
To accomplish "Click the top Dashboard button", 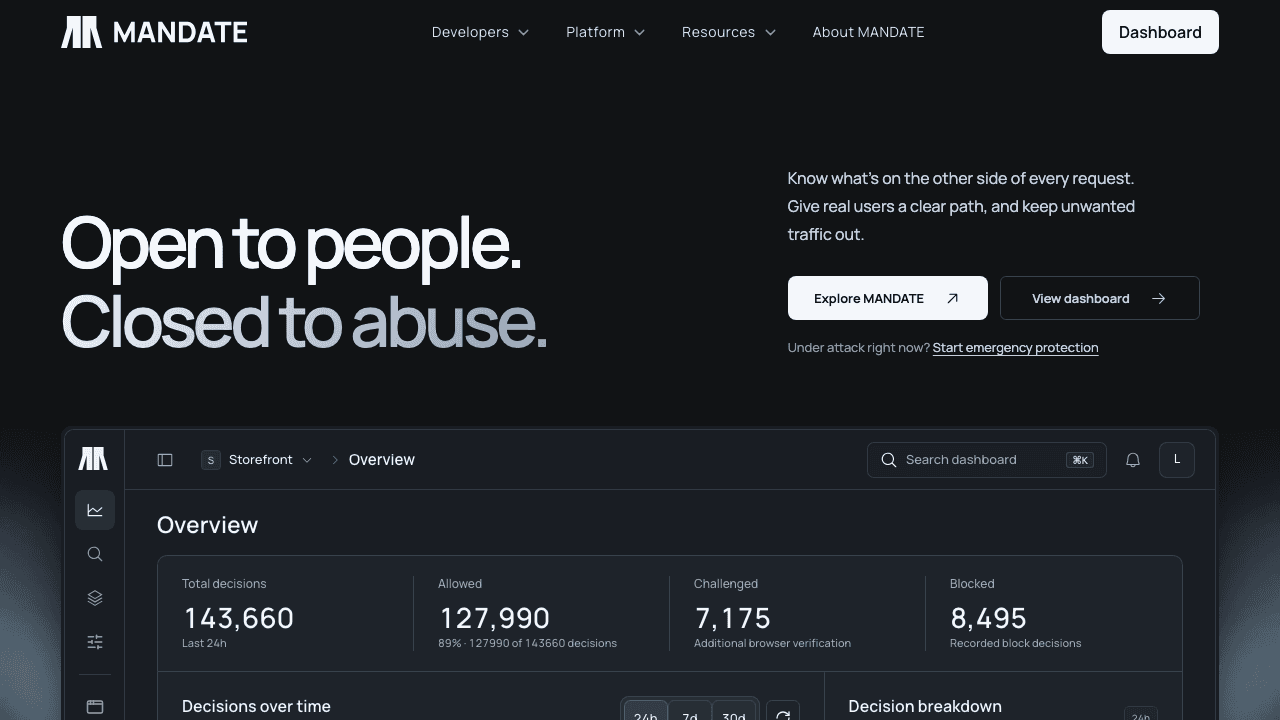I will tap(1160, 32).
